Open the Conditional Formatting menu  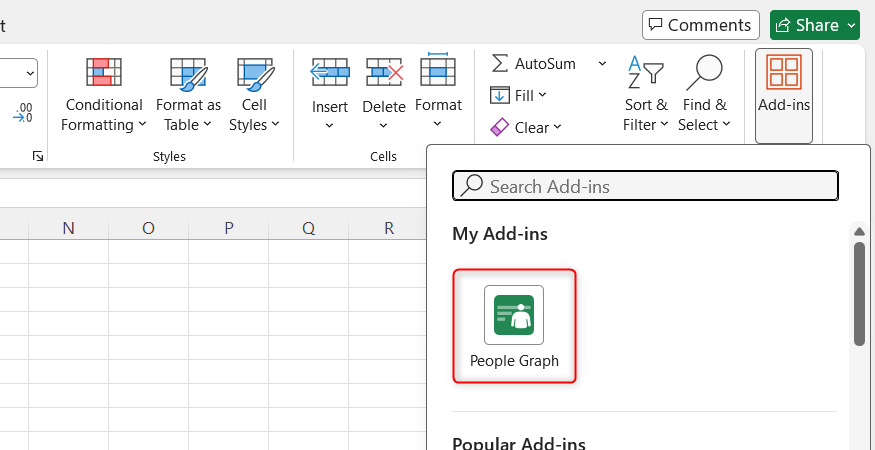(103, 94)
